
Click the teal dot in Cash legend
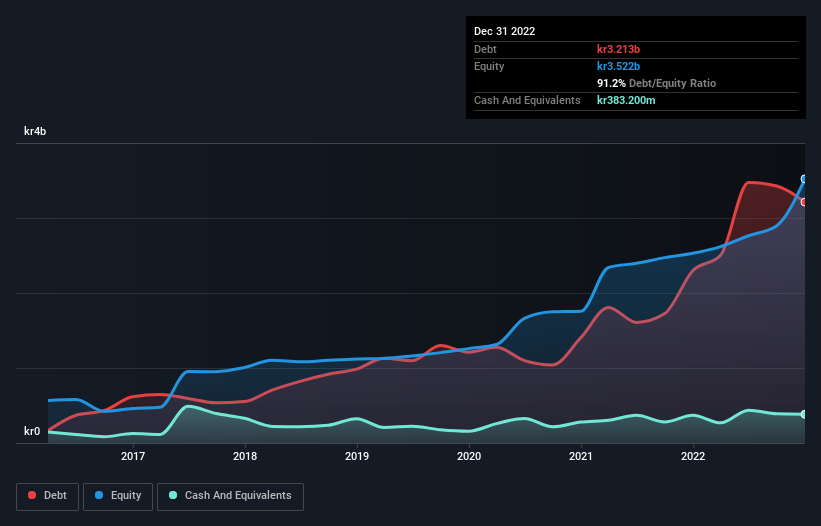coord(173,495)
